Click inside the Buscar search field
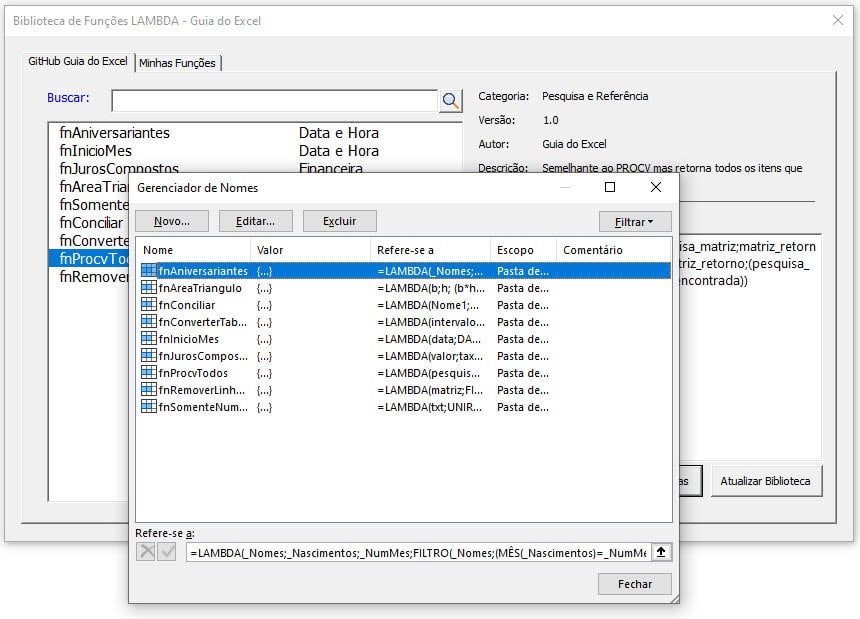This screenshot has width=860, height=619. [275, 100]
